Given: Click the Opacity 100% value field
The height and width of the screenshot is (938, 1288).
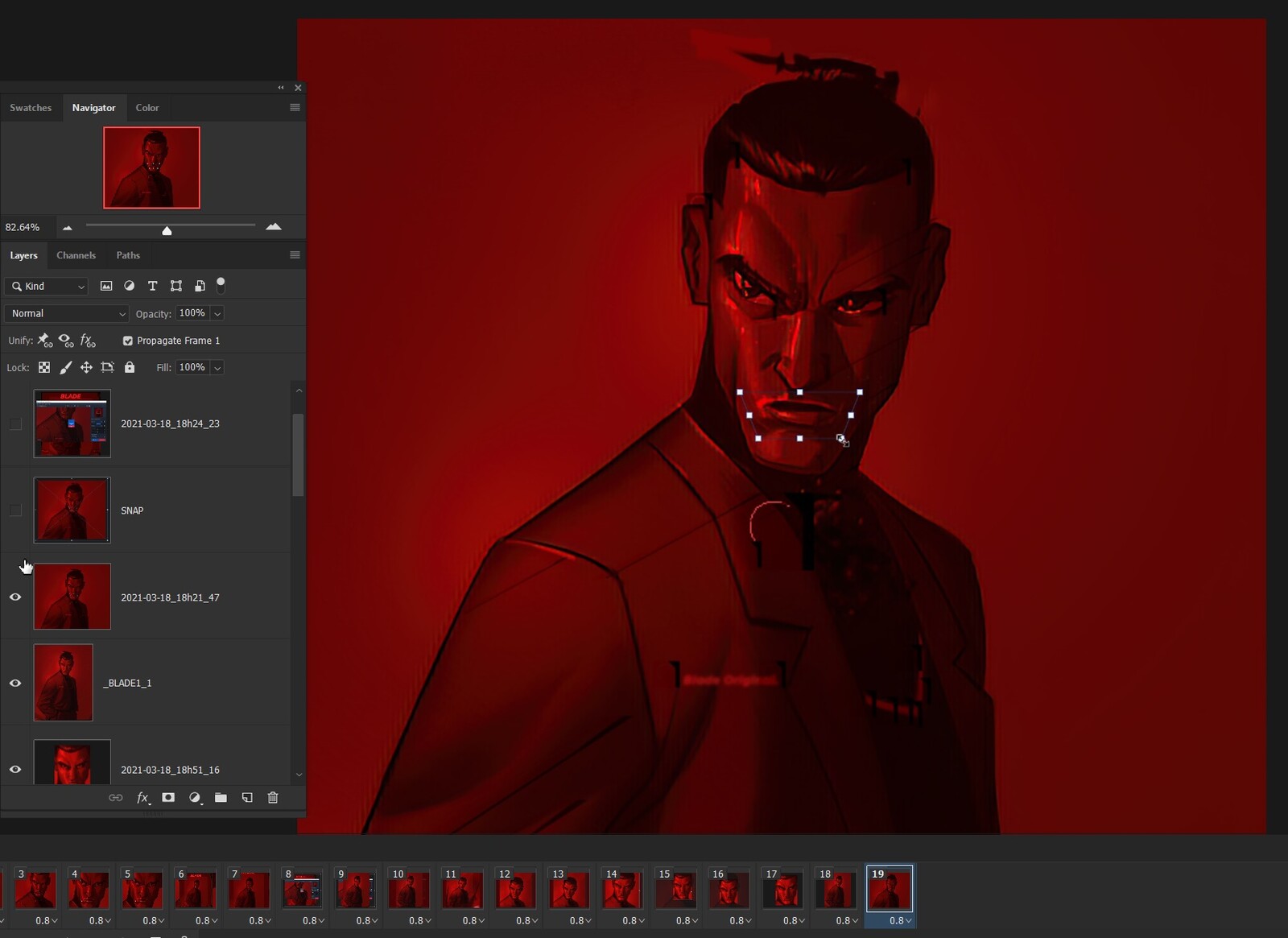Looking at the screenshot, I should 192,313.
